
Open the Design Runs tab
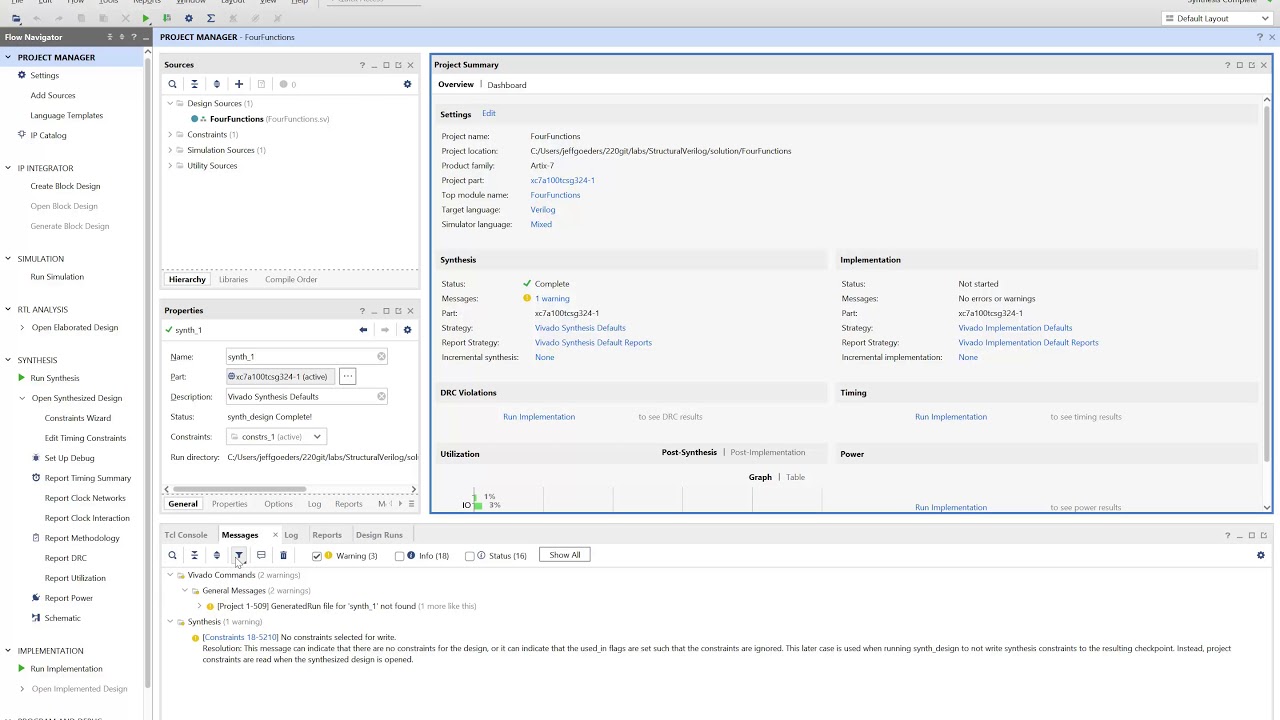click(x=379, y=535)
